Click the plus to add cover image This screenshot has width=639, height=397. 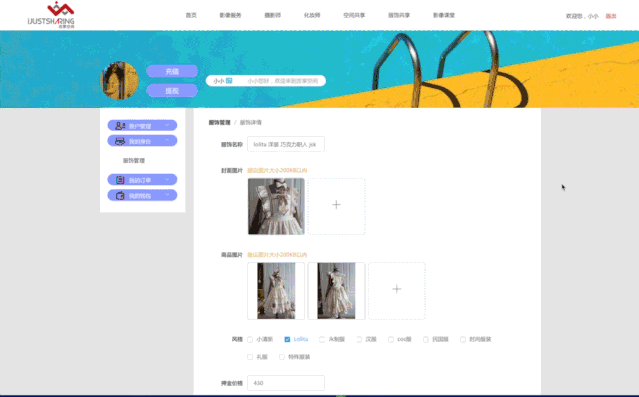336,205
